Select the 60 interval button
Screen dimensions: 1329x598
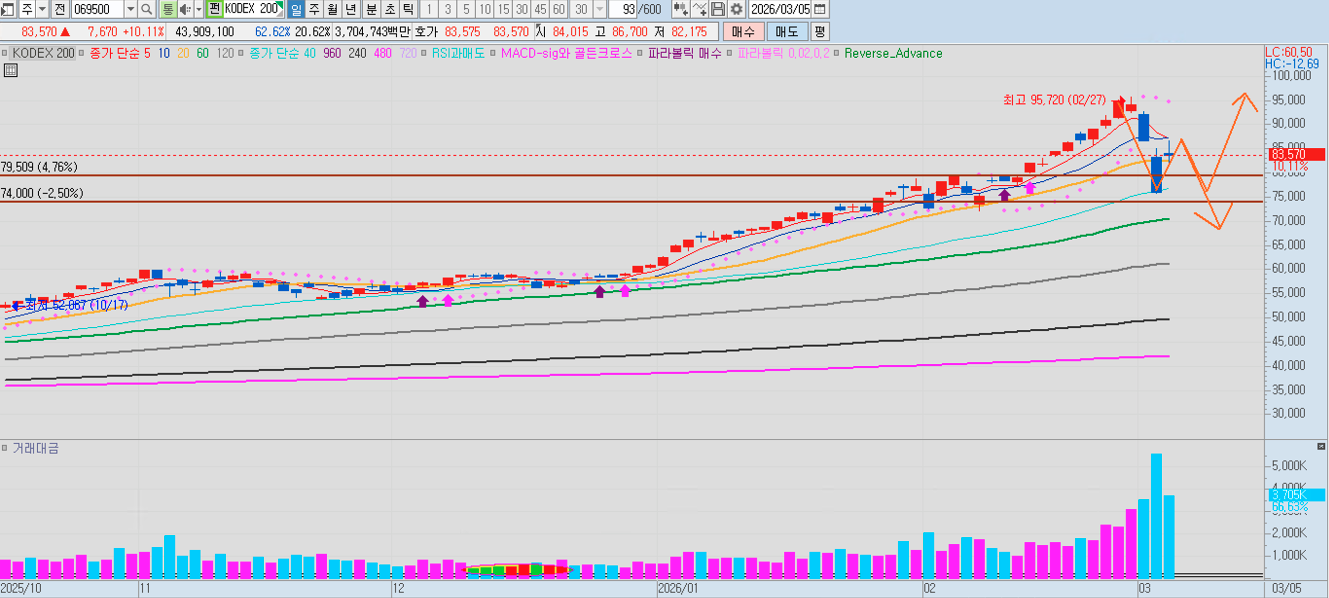558,9
